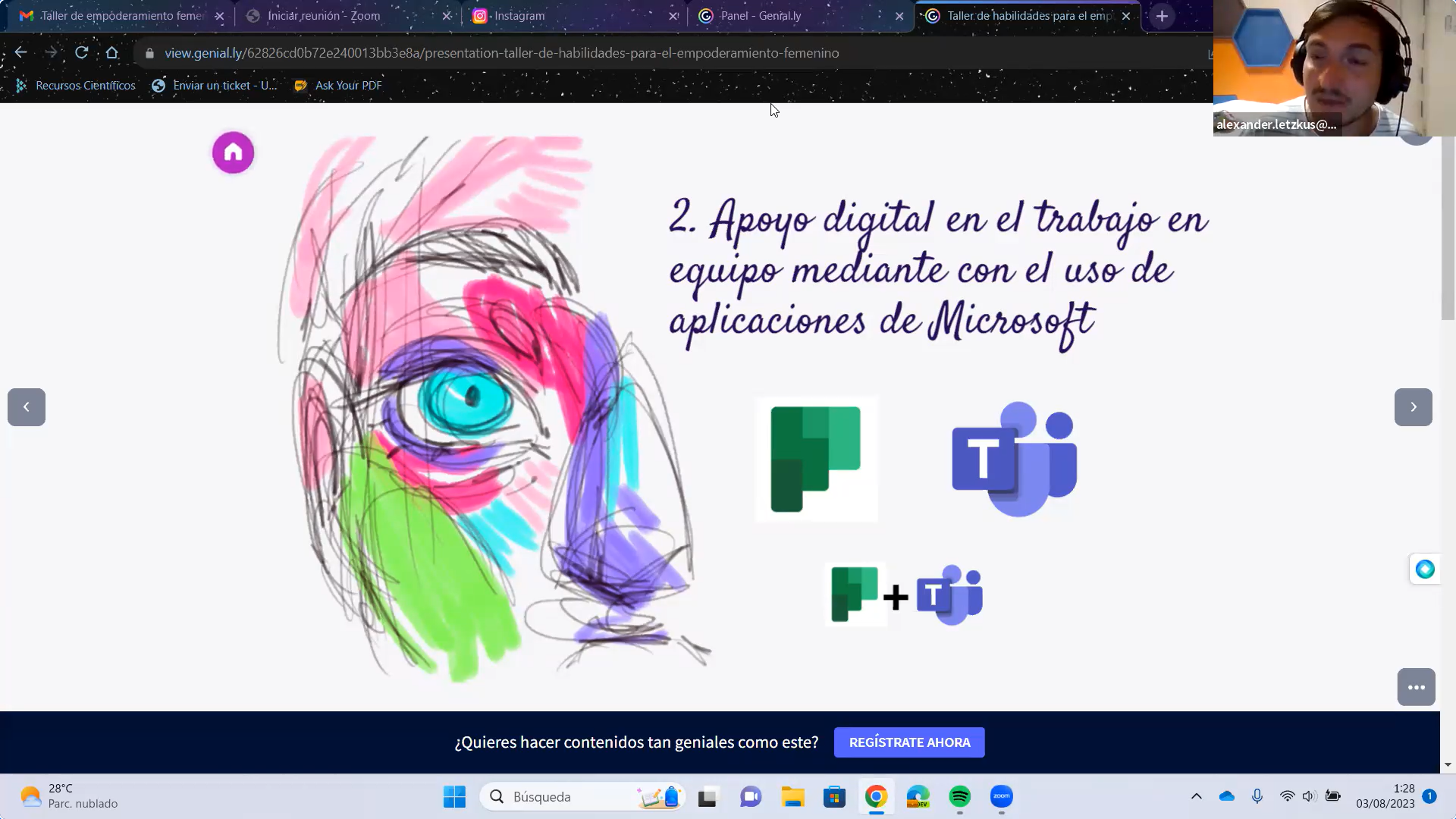
Task: Click the blue floating assistant icon
Action: coord(1424,570)
